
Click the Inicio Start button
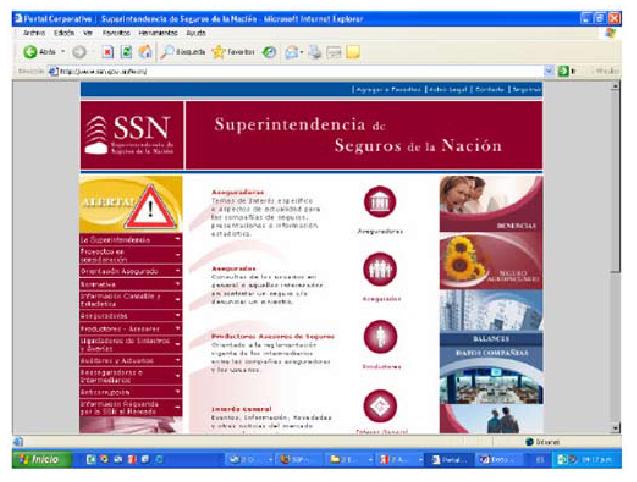pyautogui.click(x=41, y=459)
